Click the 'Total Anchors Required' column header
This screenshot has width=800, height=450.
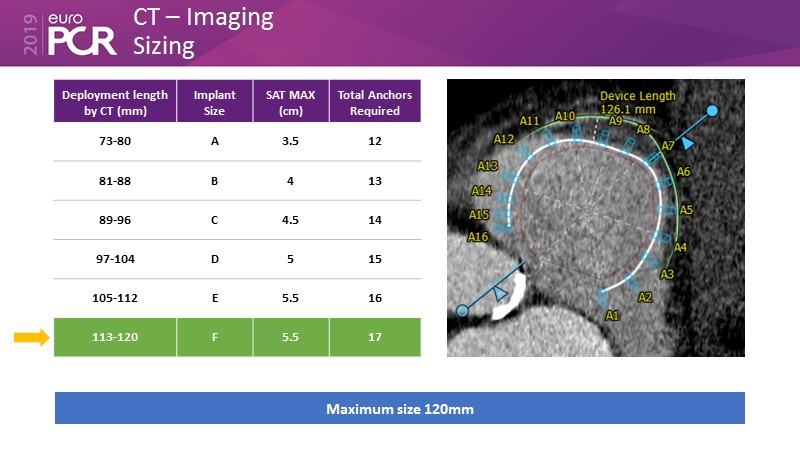pos(375,102)
